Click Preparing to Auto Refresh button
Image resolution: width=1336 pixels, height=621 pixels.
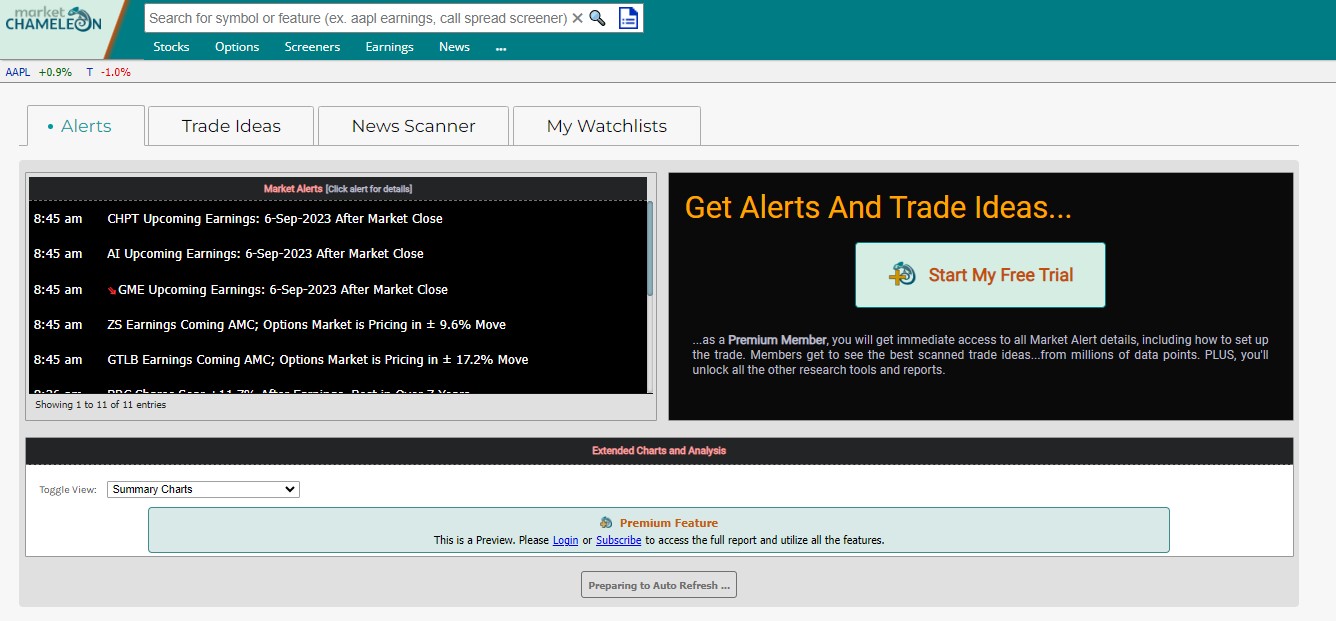coord(659,585)
